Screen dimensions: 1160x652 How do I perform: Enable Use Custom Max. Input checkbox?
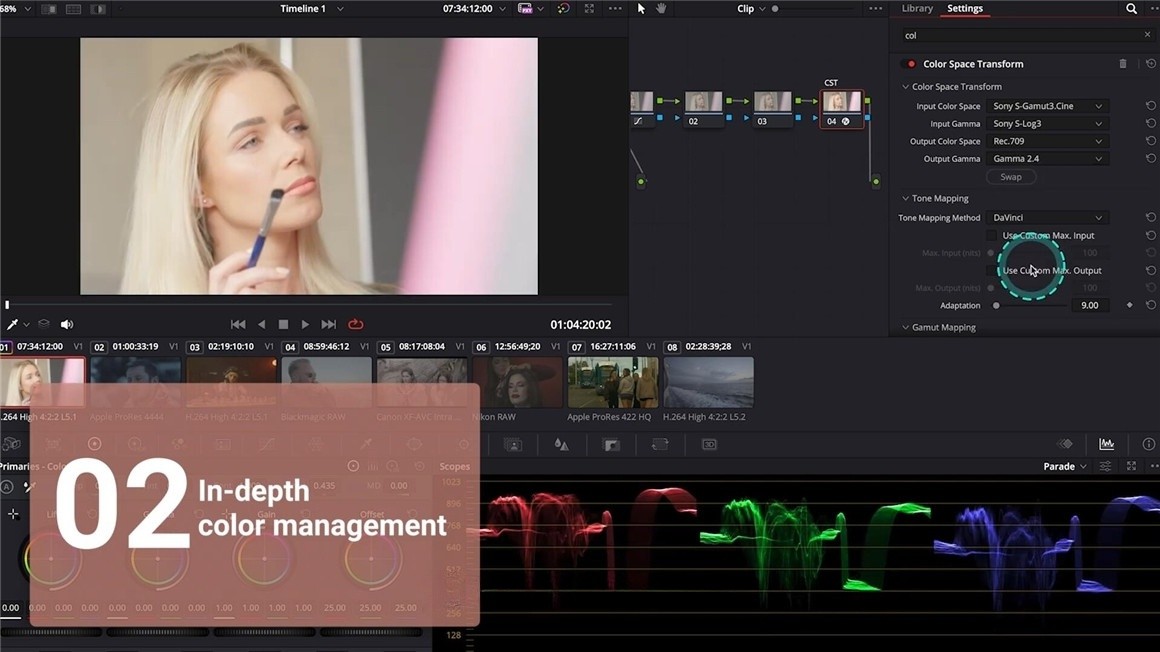pos(991,236)
